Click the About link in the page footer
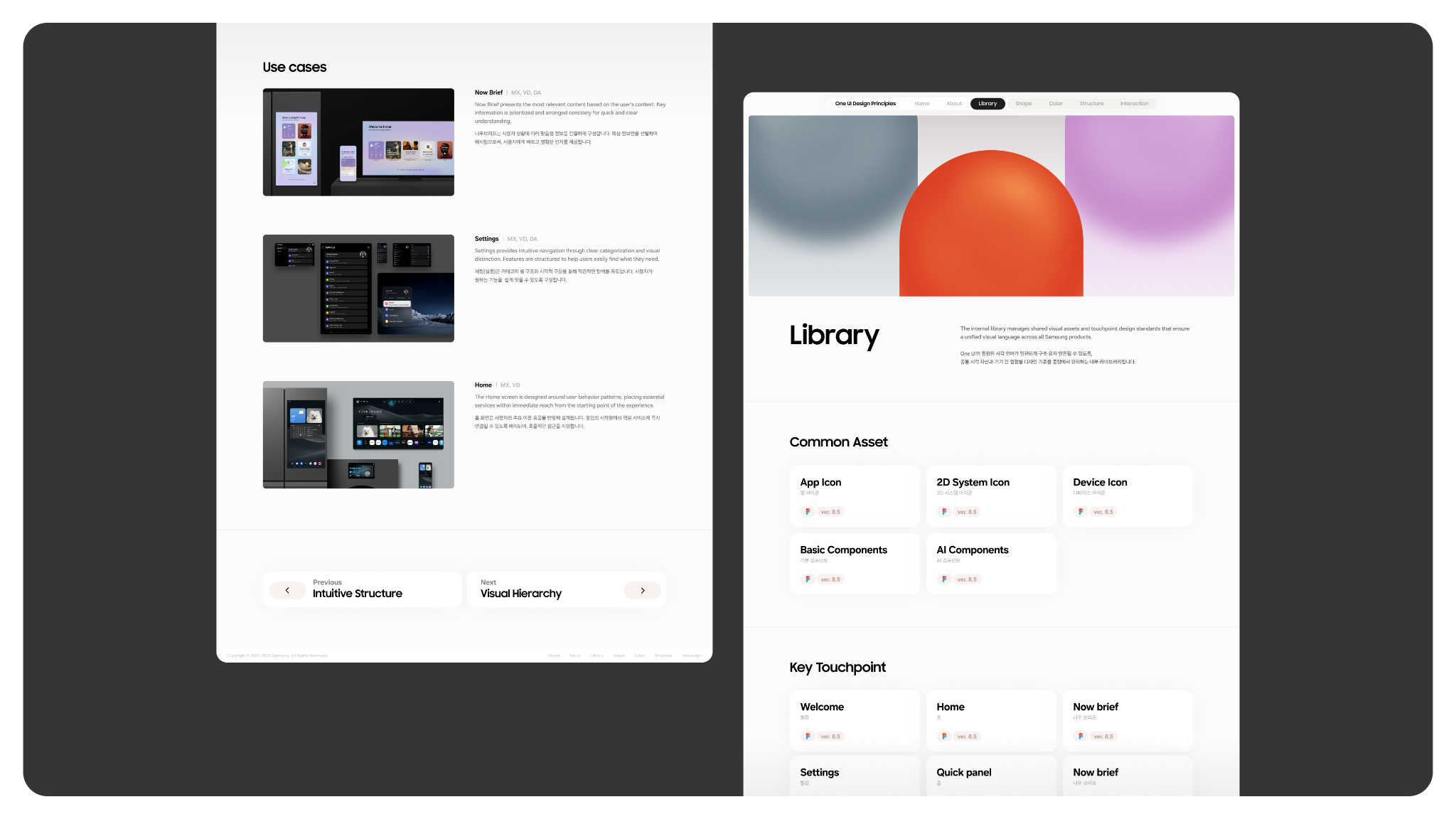This screenshot has width=1456, height=819. [x=575, y=655]
